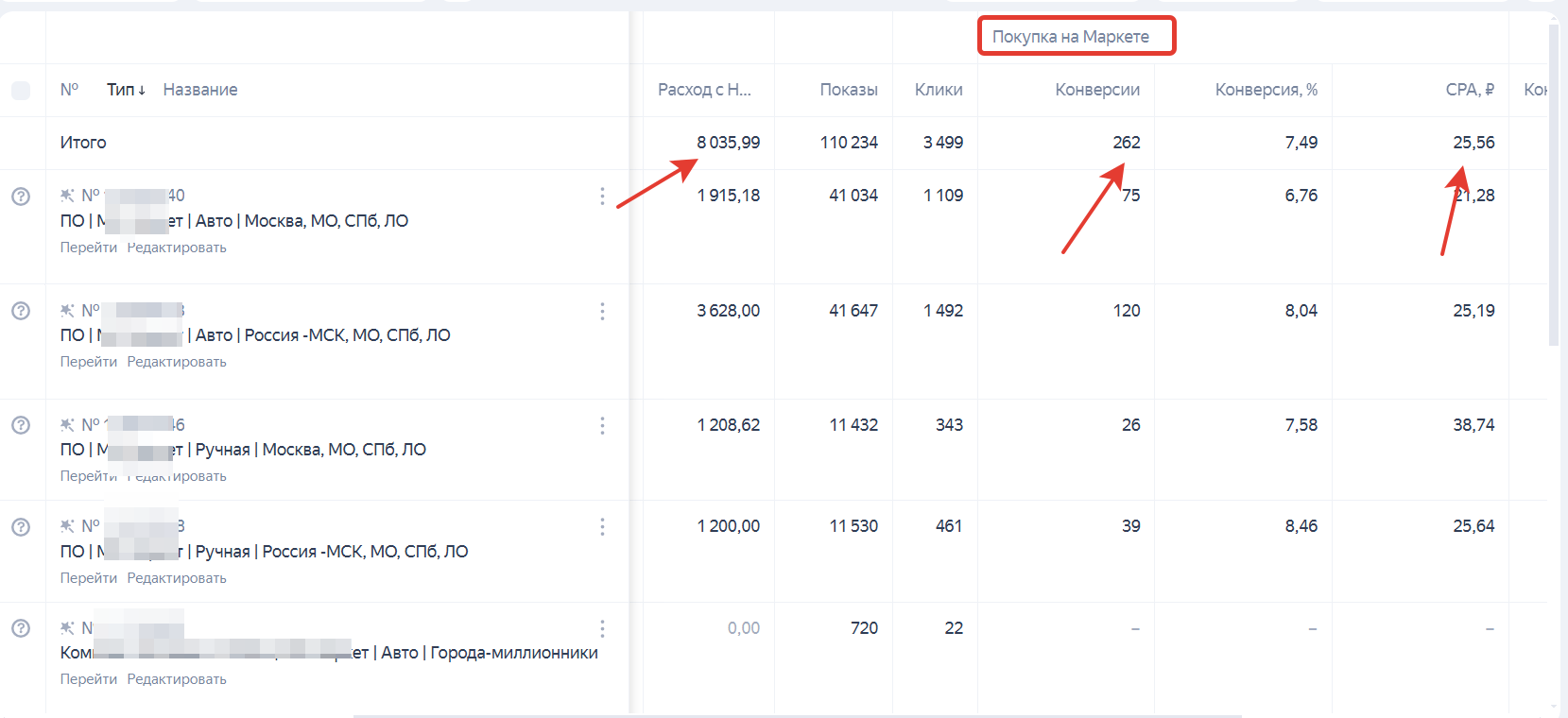Open the campaign named Авто | Россия -МСК, МО, СПб, ЛО
Viewport: 1568px width, 718px height.
tap(255, 335)
